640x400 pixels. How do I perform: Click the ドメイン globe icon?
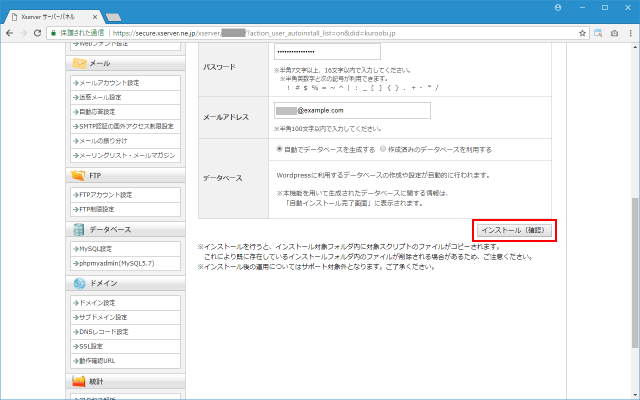79,283
